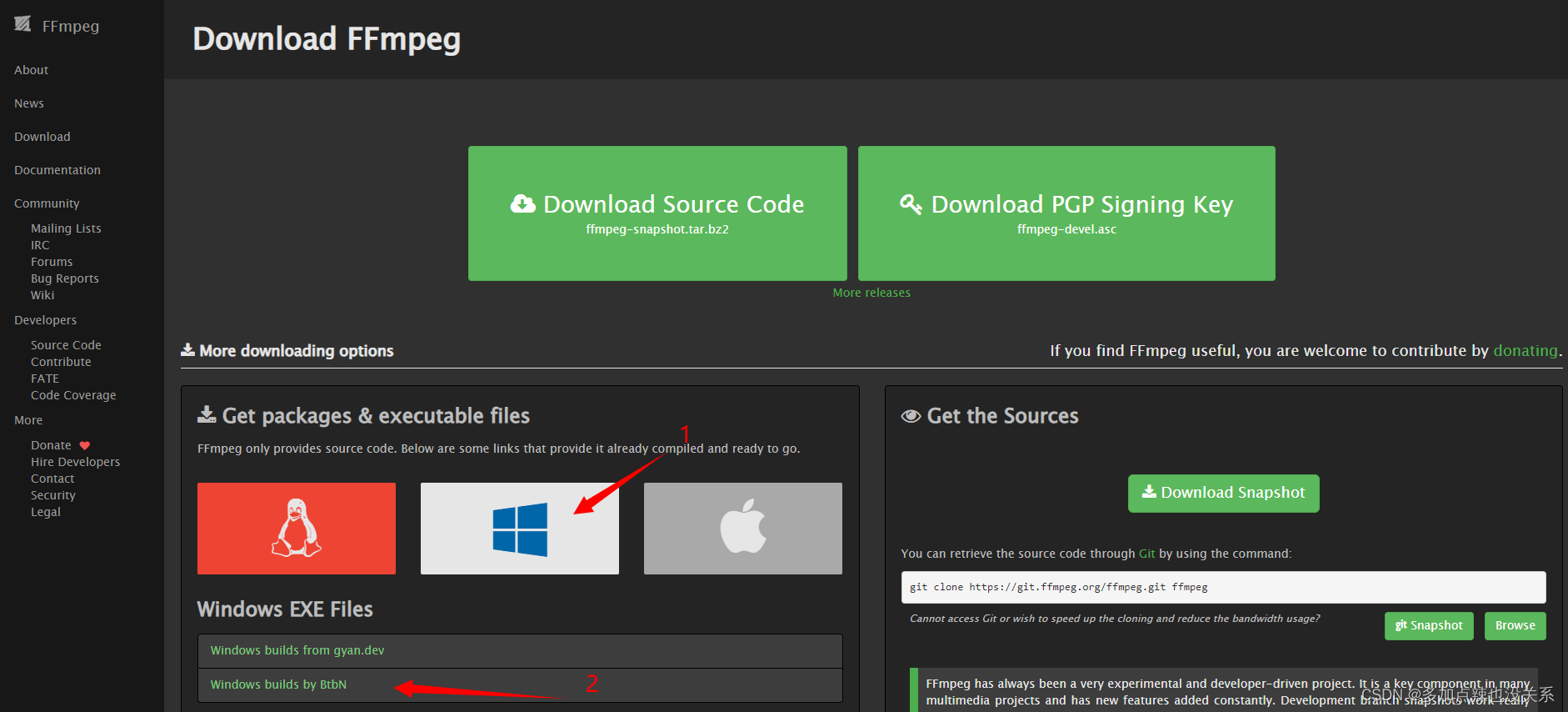Open the More section in sidebar

pos(28,420)
